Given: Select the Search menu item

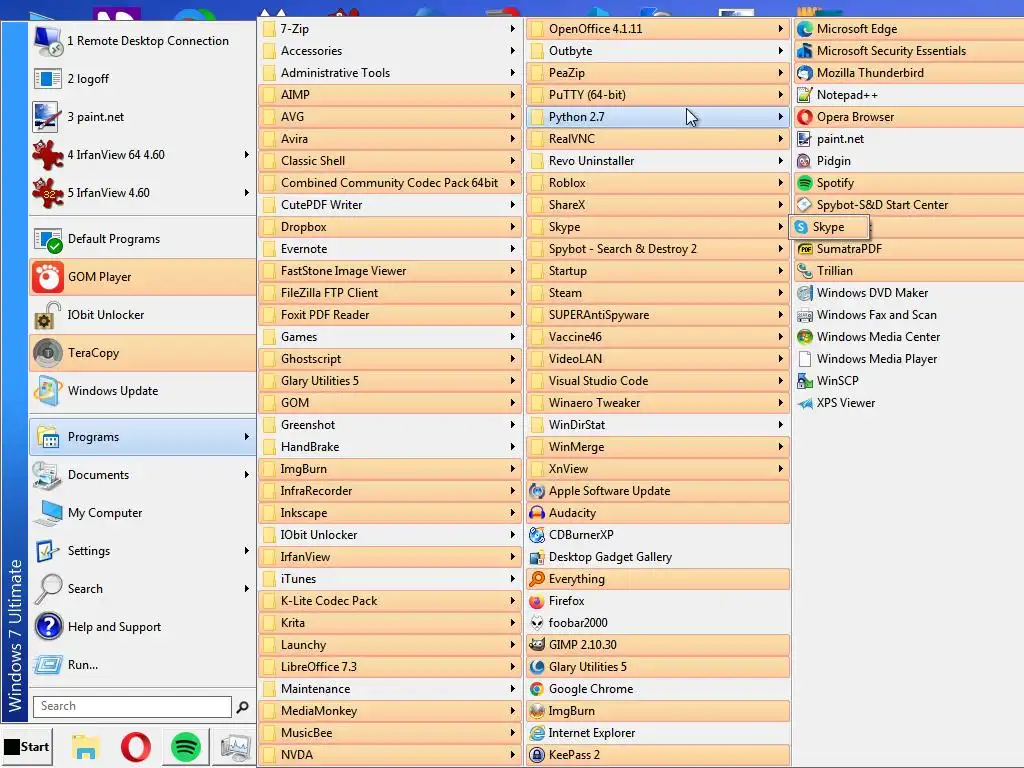Looking at the screenshot, I should [x=142, y=588].
